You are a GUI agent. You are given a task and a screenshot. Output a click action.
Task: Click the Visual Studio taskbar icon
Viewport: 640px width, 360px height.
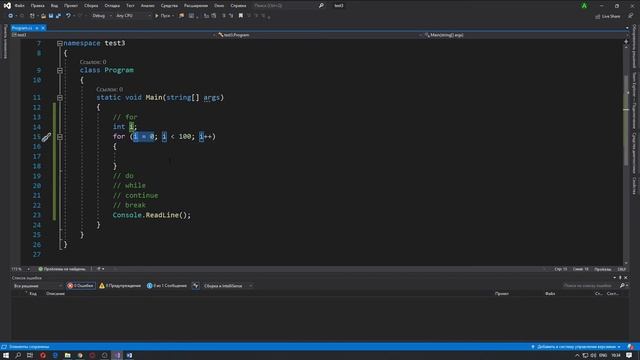(x=118, y=356)
